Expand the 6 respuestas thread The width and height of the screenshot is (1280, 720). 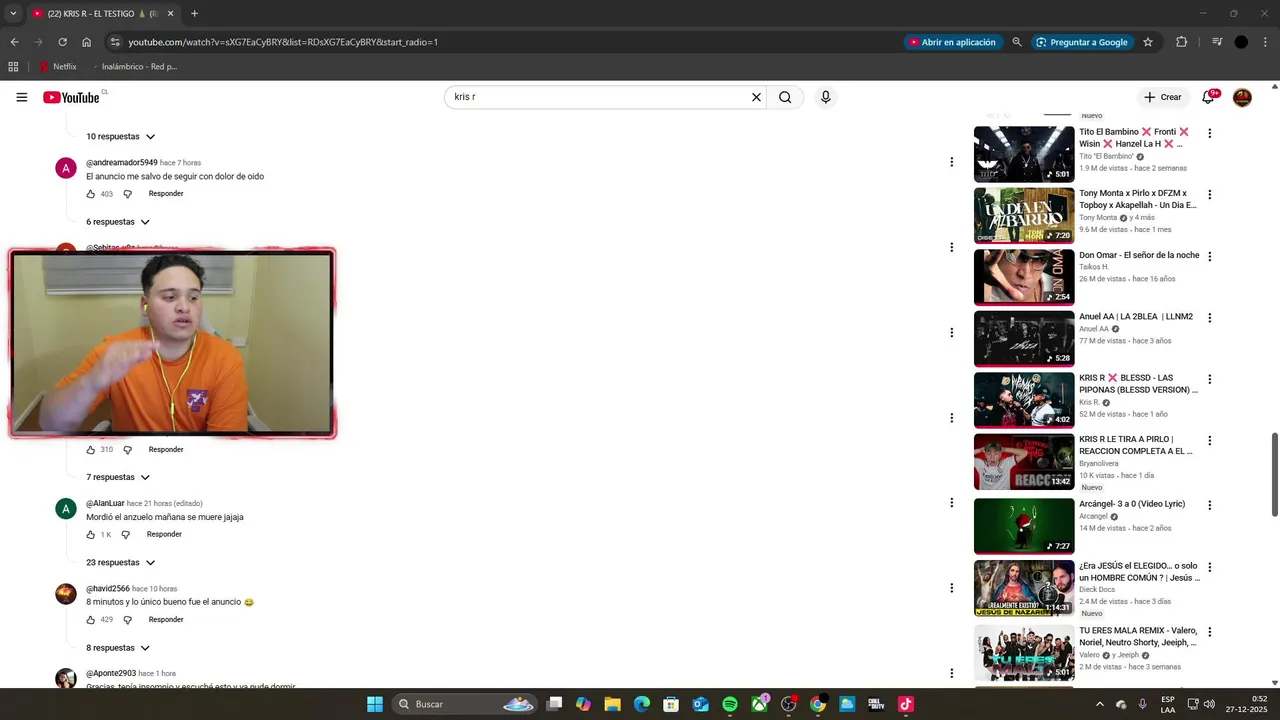pos(117,222)
